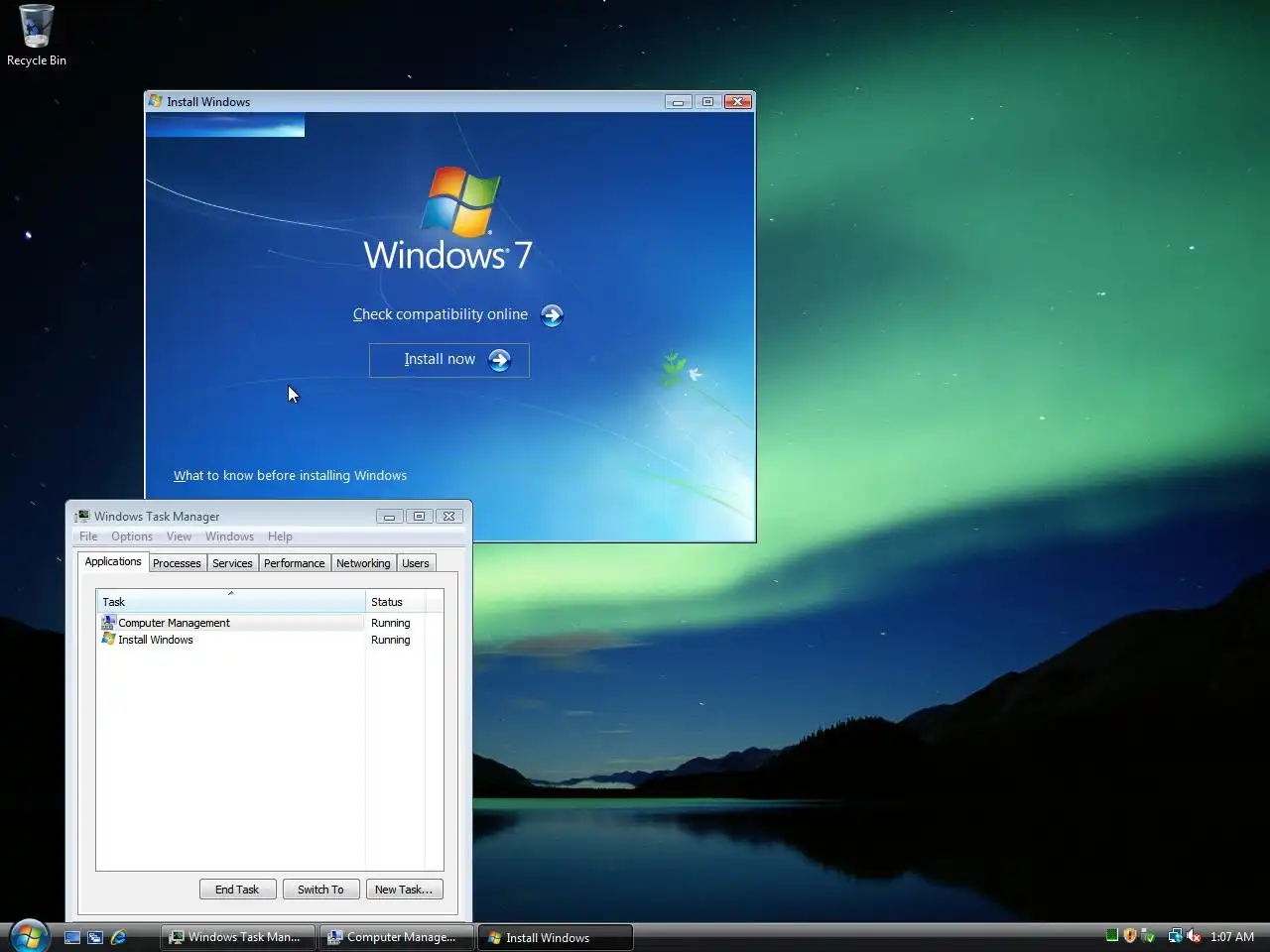The width and height of the screenshot is (1270, 952).
Task: Launch Internet Explorer from quick launch
Action: pyautogui.click(x=119, y=937)
